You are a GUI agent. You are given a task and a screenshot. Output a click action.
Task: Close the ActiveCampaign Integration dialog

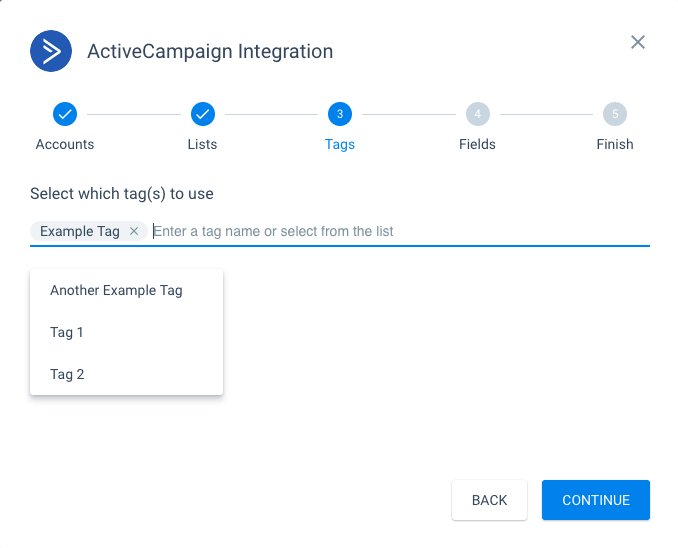(x=637, y=42)
